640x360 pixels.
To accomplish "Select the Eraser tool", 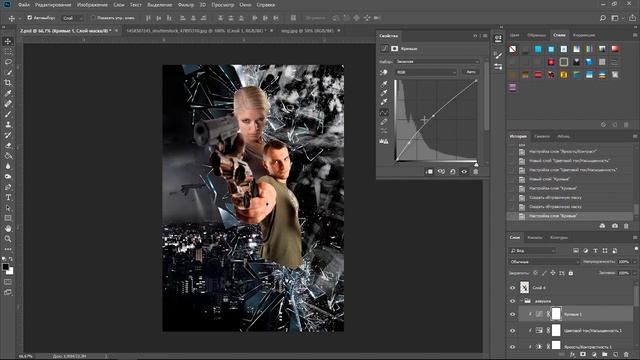I will click(8, 145).
